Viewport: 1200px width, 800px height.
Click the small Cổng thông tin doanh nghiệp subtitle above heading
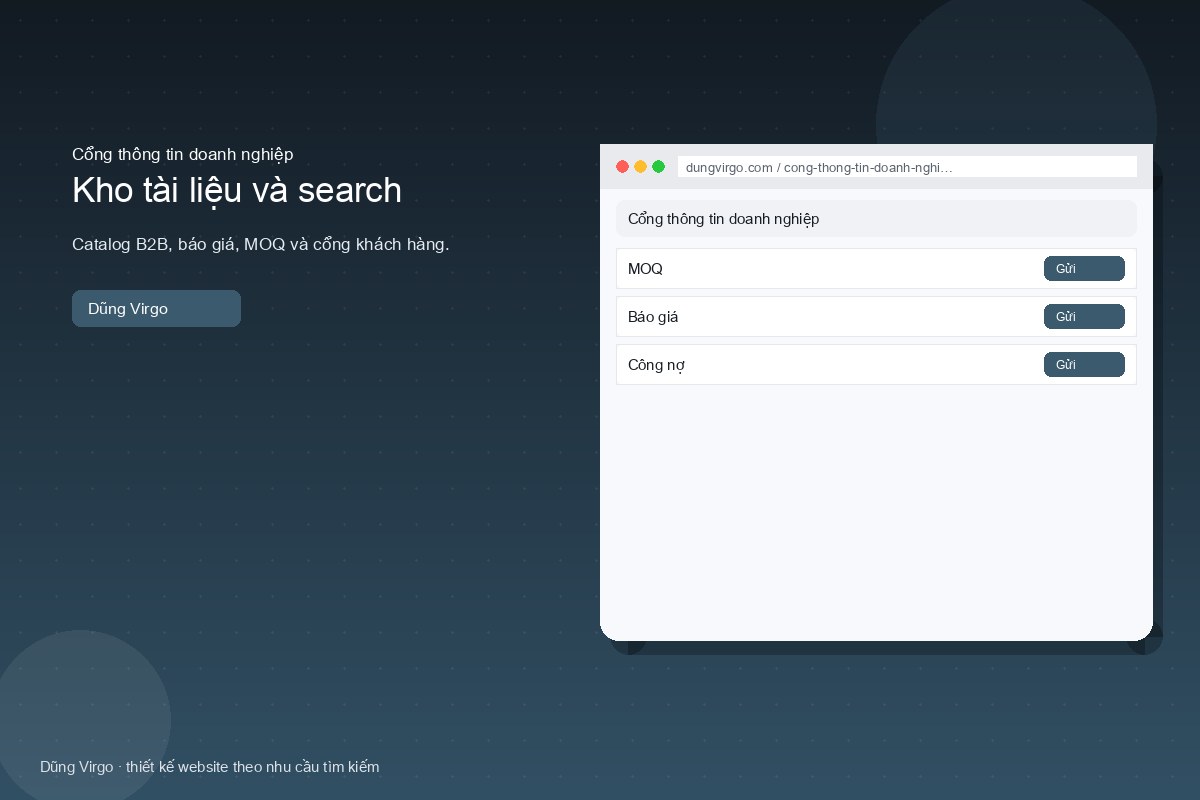tap(182, 154)
